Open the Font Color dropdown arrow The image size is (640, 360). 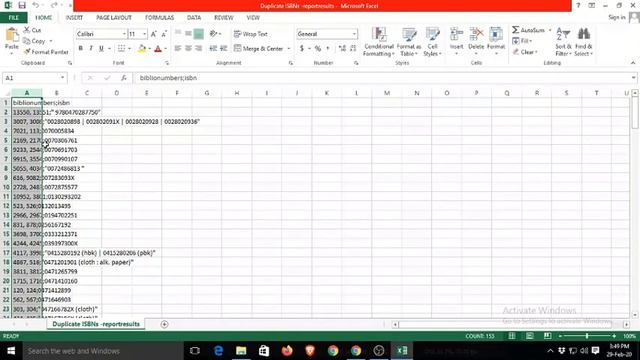(x=165, y=49)
